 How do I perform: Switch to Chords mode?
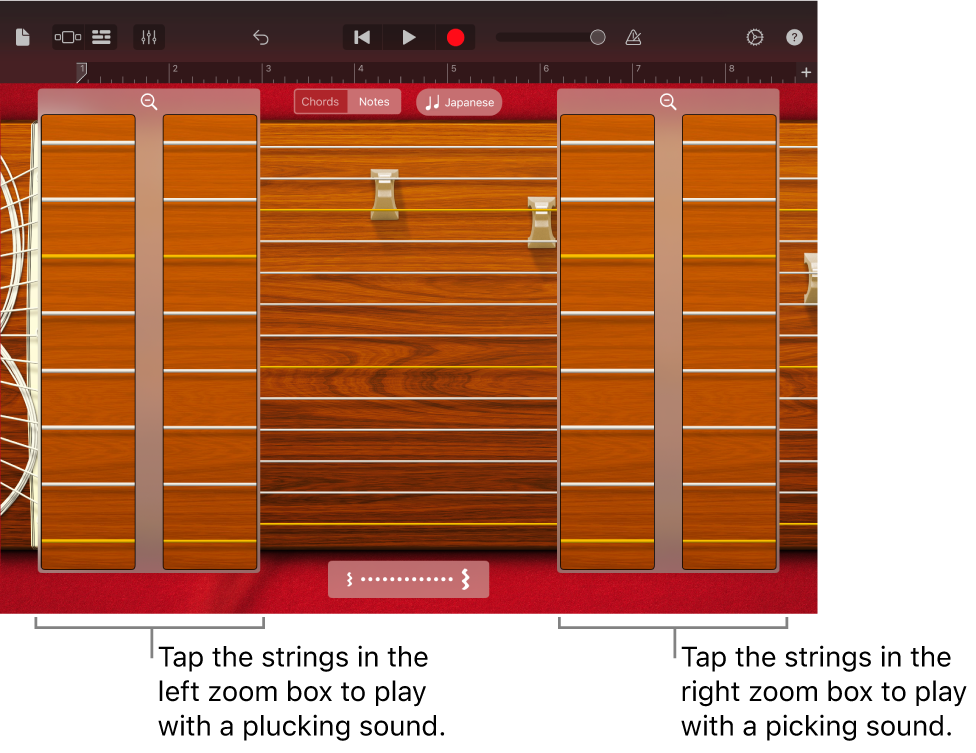click(320, 101)
